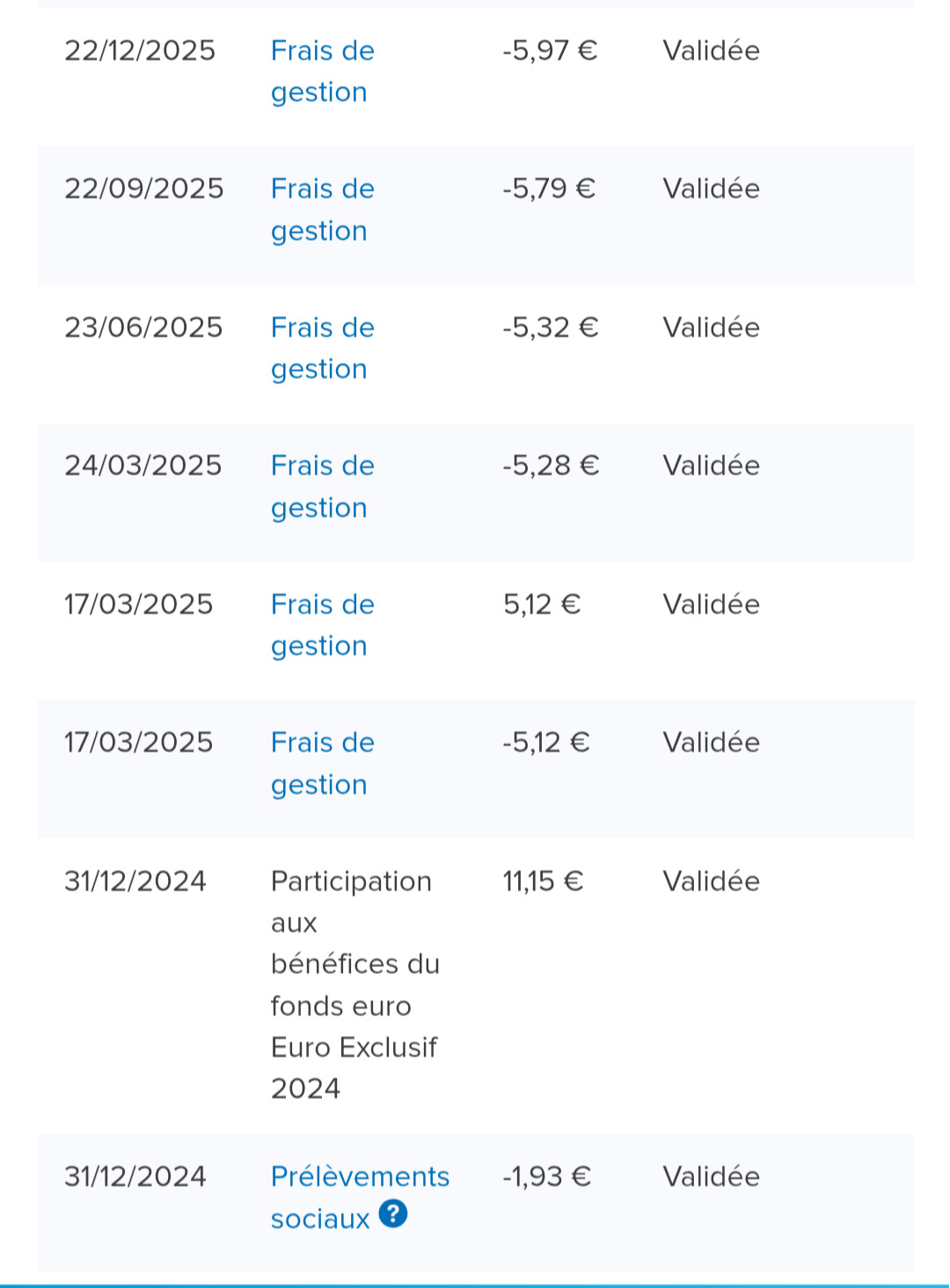
Task: Click the Participation aux bénéfices Euro Exclusif label
Action: [354, 985]
